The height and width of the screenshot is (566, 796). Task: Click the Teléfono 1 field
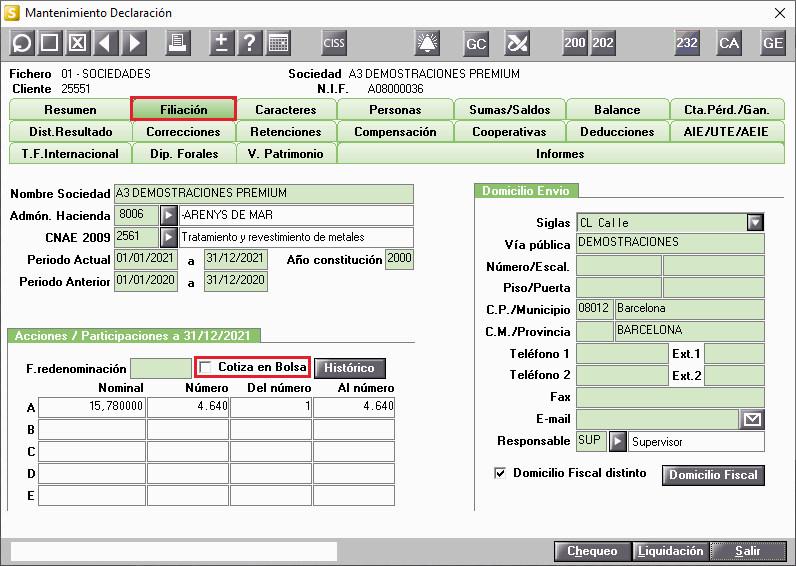622,353
